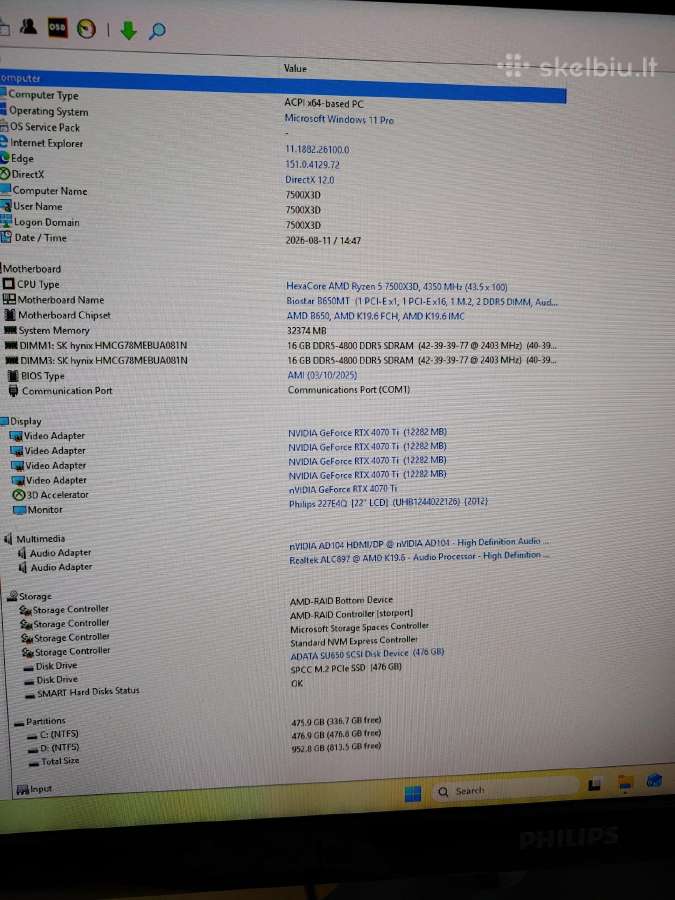This screenshot has height=900, width=675.
Task: Click the Internet Explorer row icon
Action: tap(3, 142)
